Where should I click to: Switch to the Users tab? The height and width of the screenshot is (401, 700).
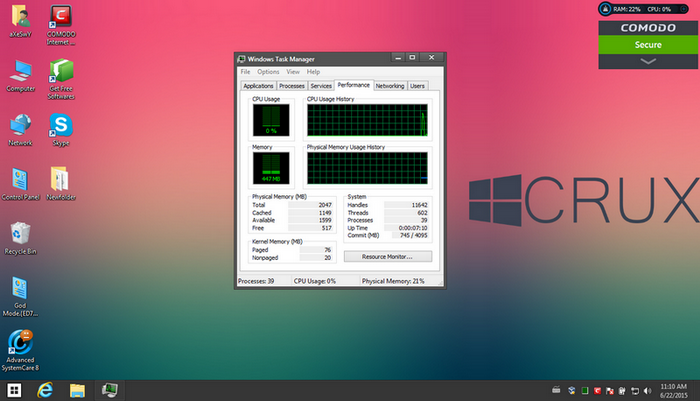pos(417,86)
